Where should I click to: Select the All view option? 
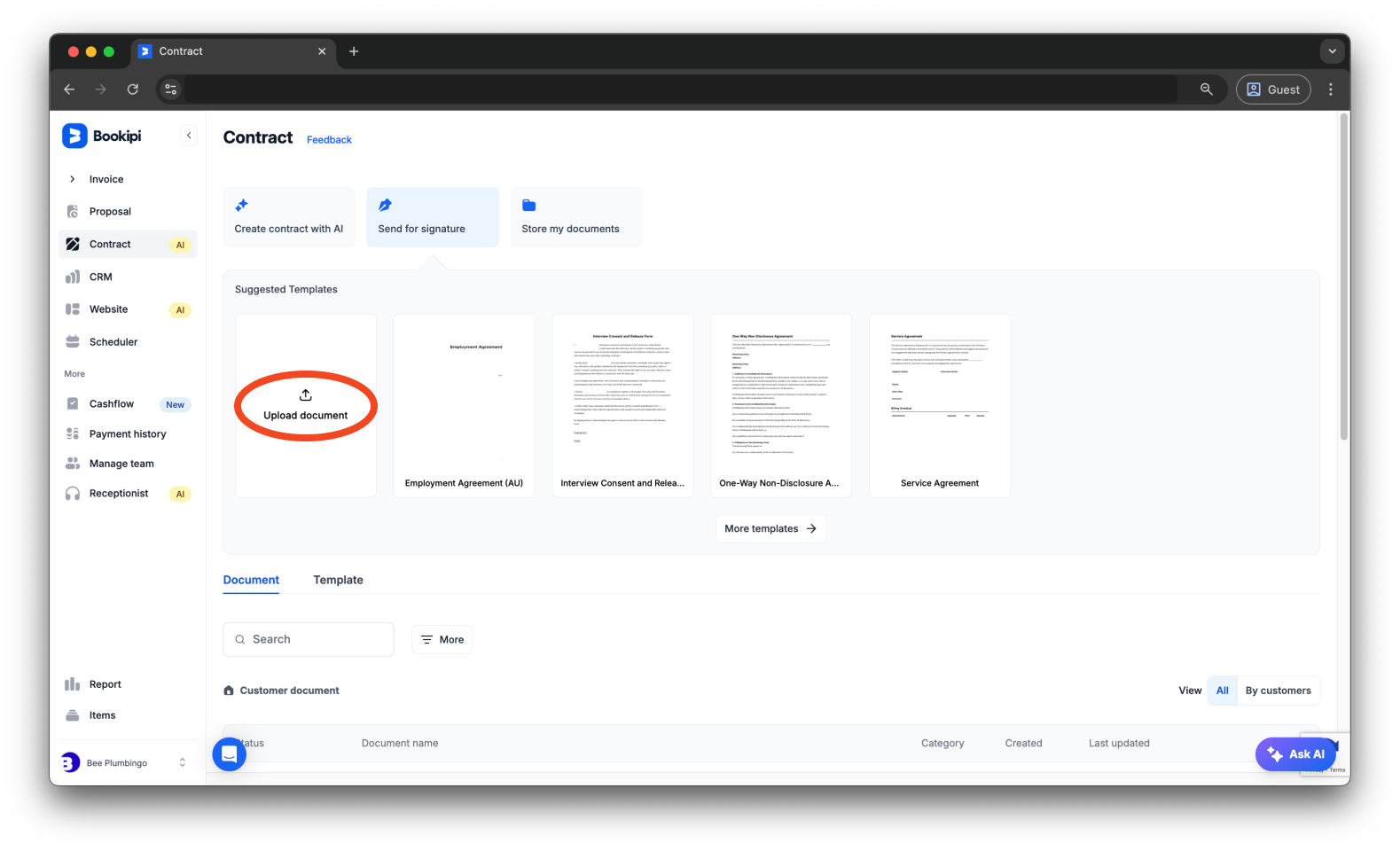click(1222, 691)
